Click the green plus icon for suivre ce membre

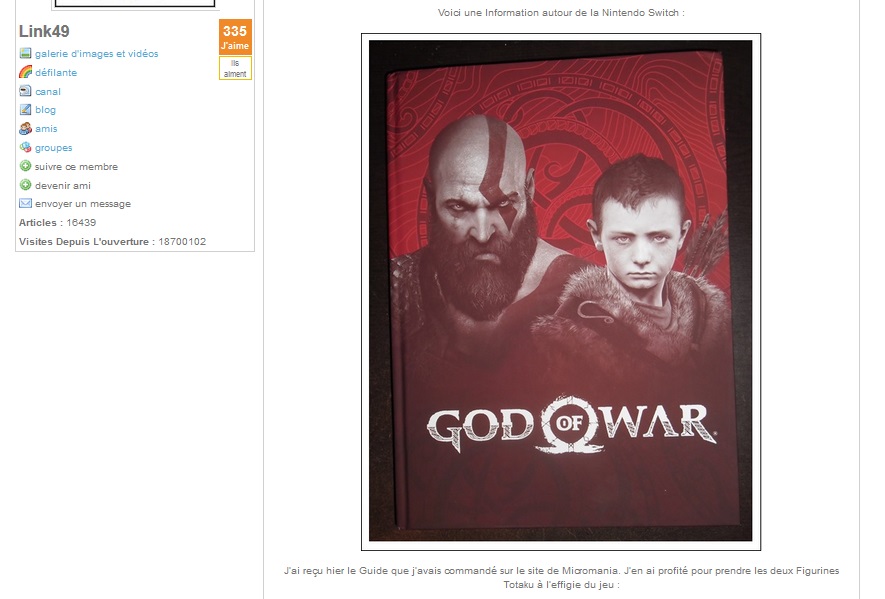(25, 166)
